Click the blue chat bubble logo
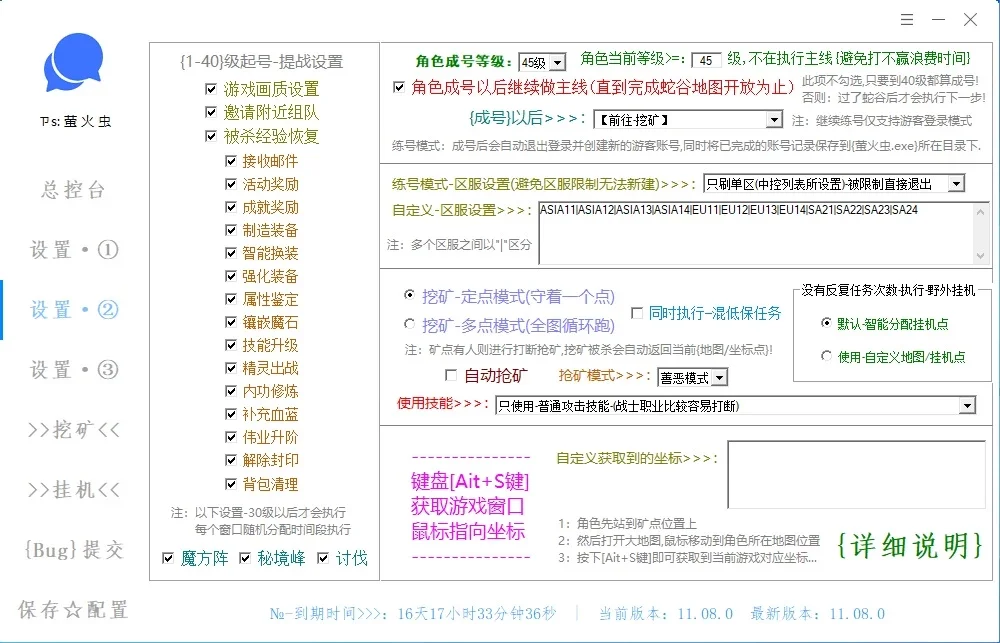Viewport: 1000px width, 643px height. (x=73, y=63)
